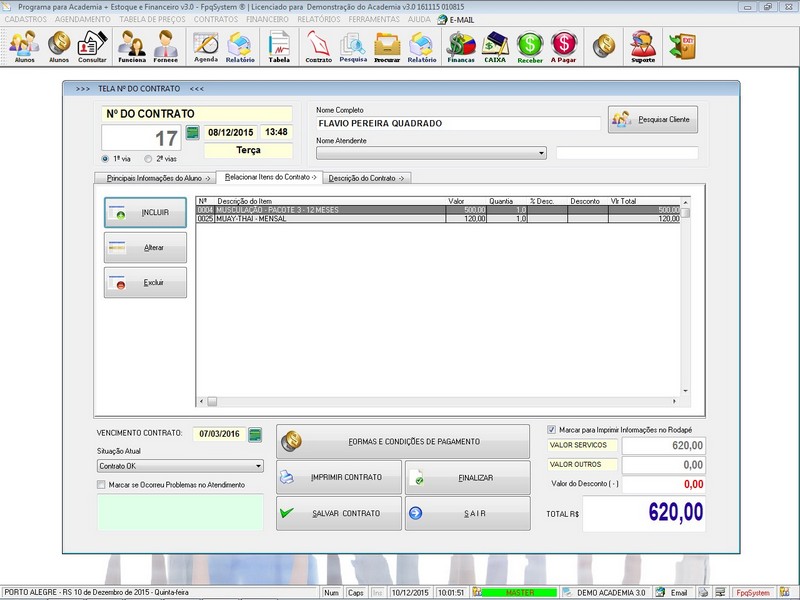Open the RELATÓRIOS menu
Viewport: 800px width, 600px height.
pos(319,19)
